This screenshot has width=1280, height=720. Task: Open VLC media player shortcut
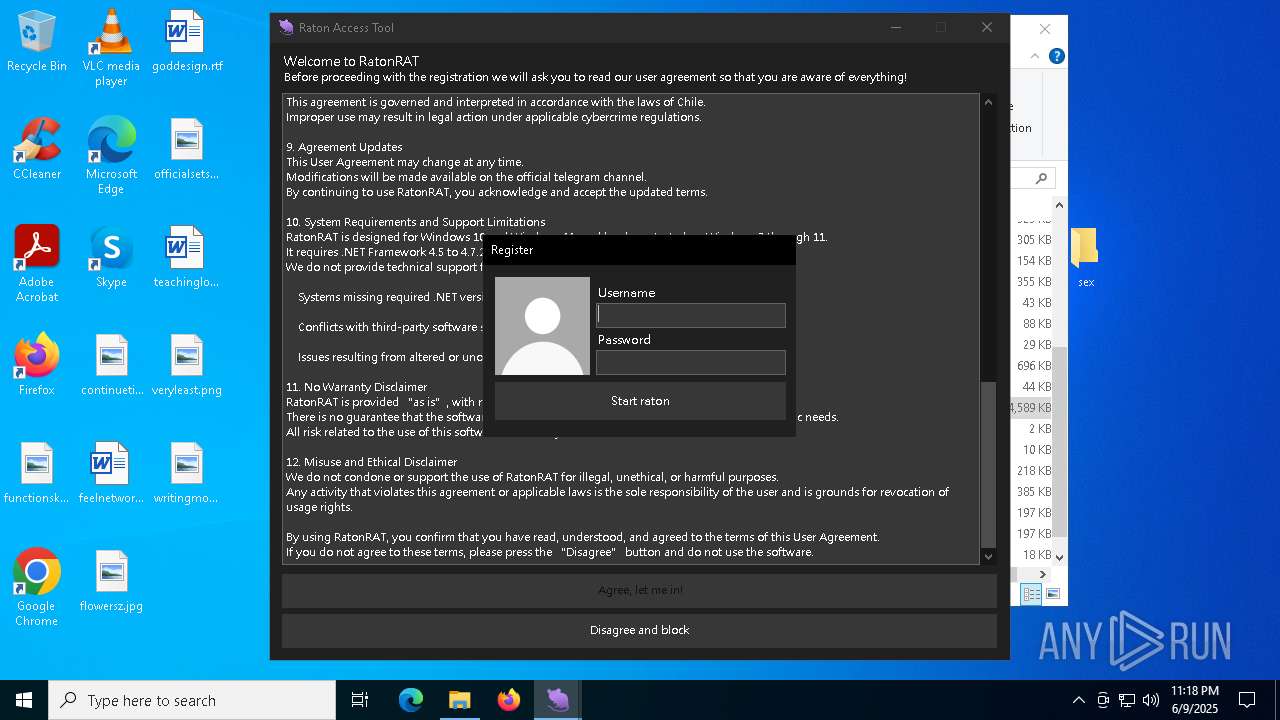(x=111, y=48)
